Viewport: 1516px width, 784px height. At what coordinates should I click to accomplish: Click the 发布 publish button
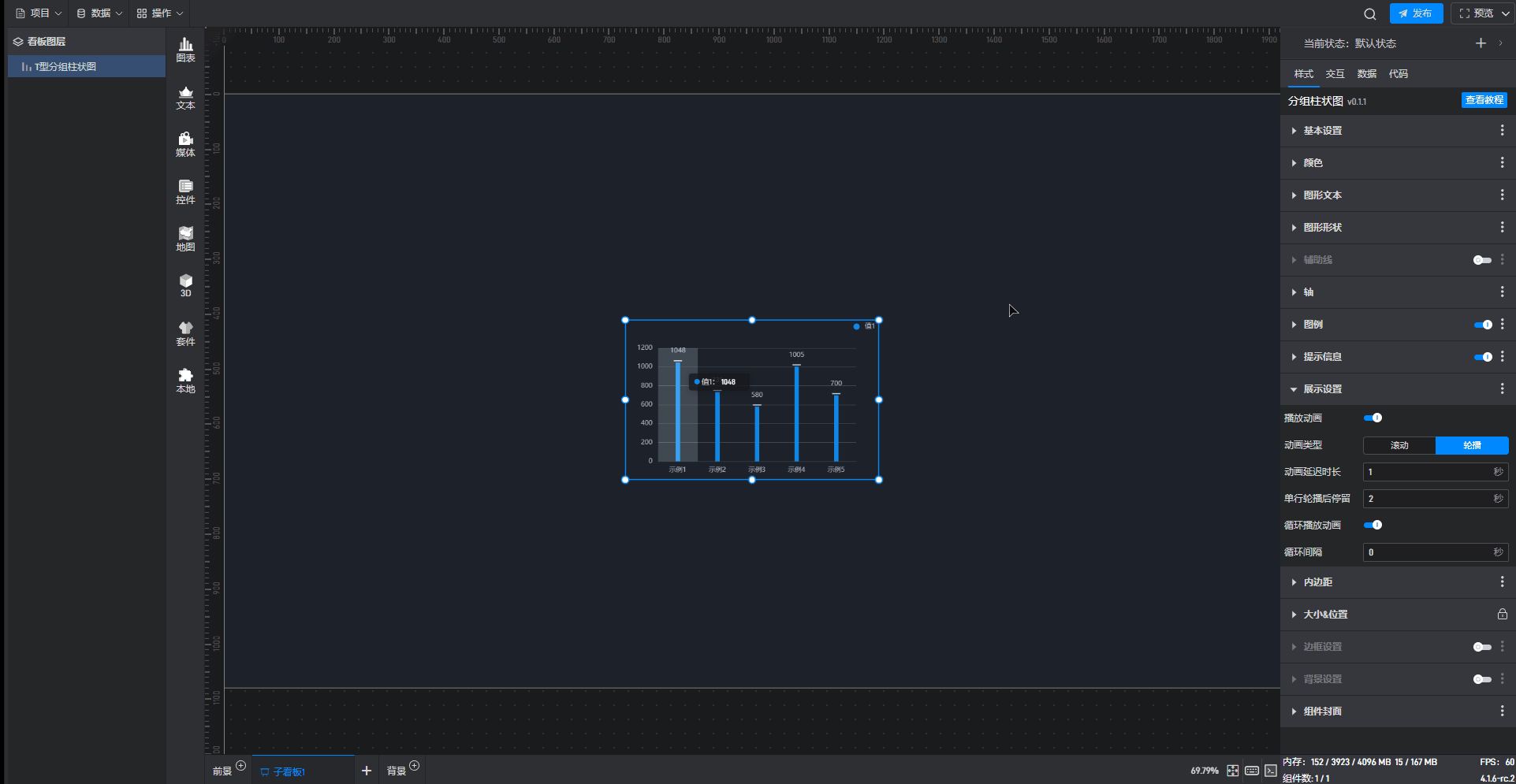point(1416,13)
